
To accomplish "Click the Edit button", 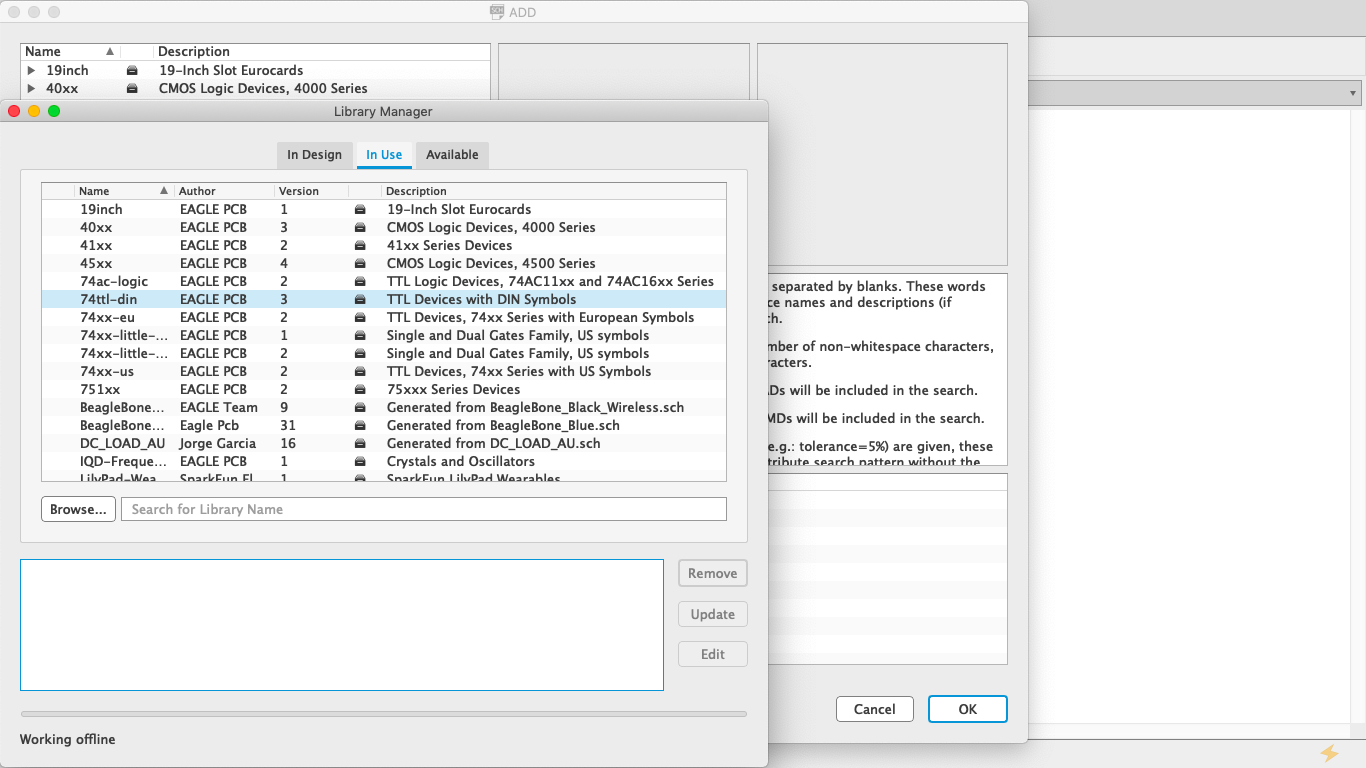I will click(713, 654).
